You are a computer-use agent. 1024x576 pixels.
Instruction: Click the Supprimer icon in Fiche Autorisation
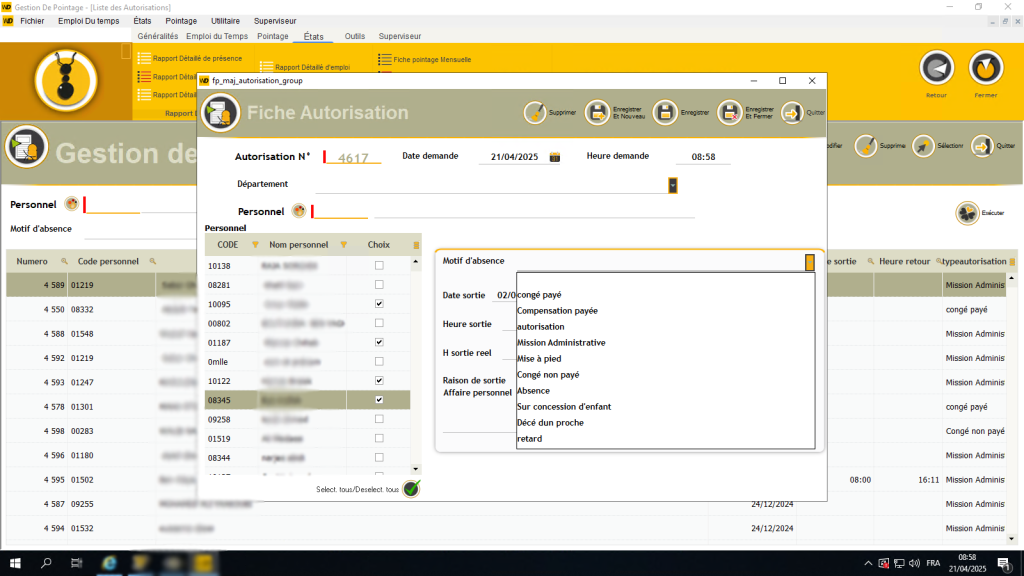[536, 113]
